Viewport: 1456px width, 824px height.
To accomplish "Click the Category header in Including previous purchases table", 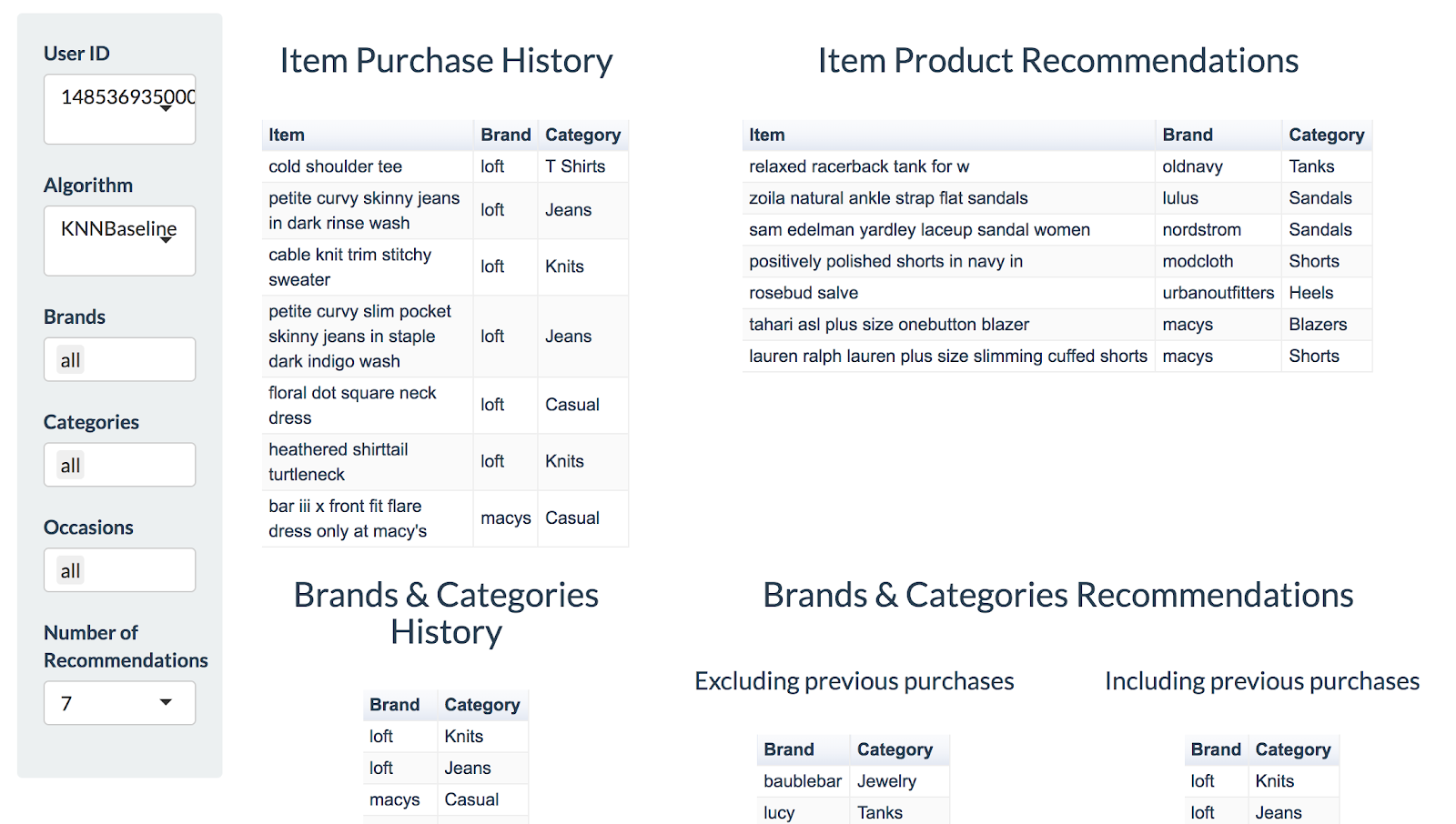I will (1293, 749).
